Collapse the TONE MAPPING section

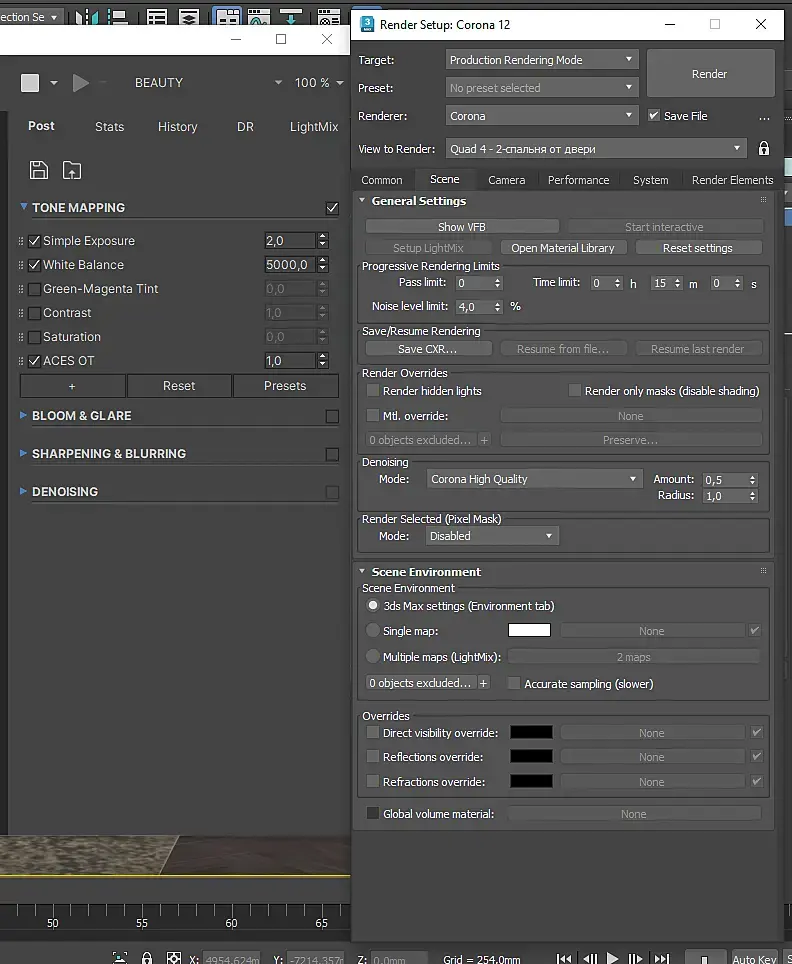point(23,207)
